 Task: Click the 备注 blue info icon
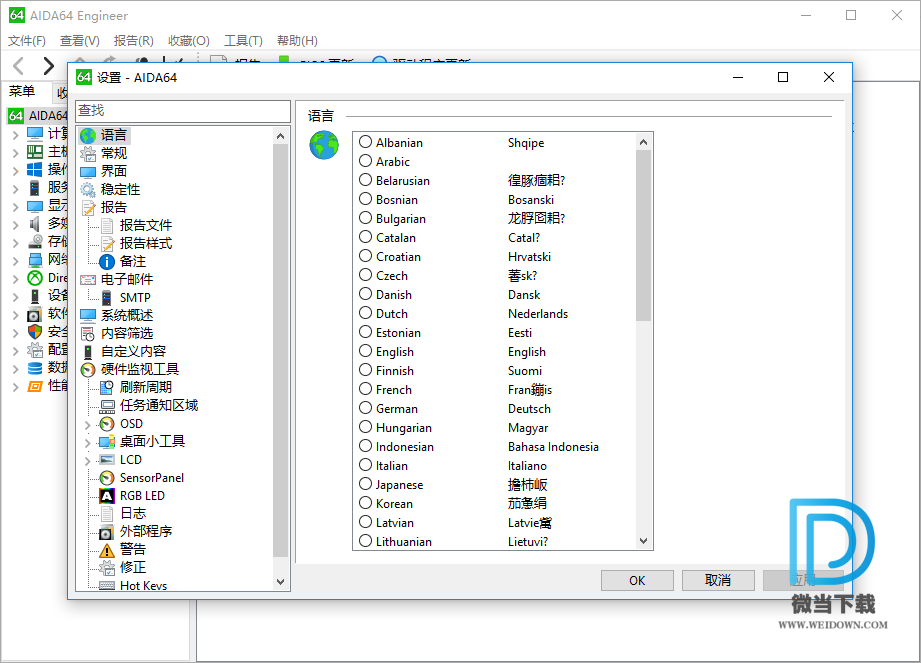pyautogui.click(x=107, y=262)
